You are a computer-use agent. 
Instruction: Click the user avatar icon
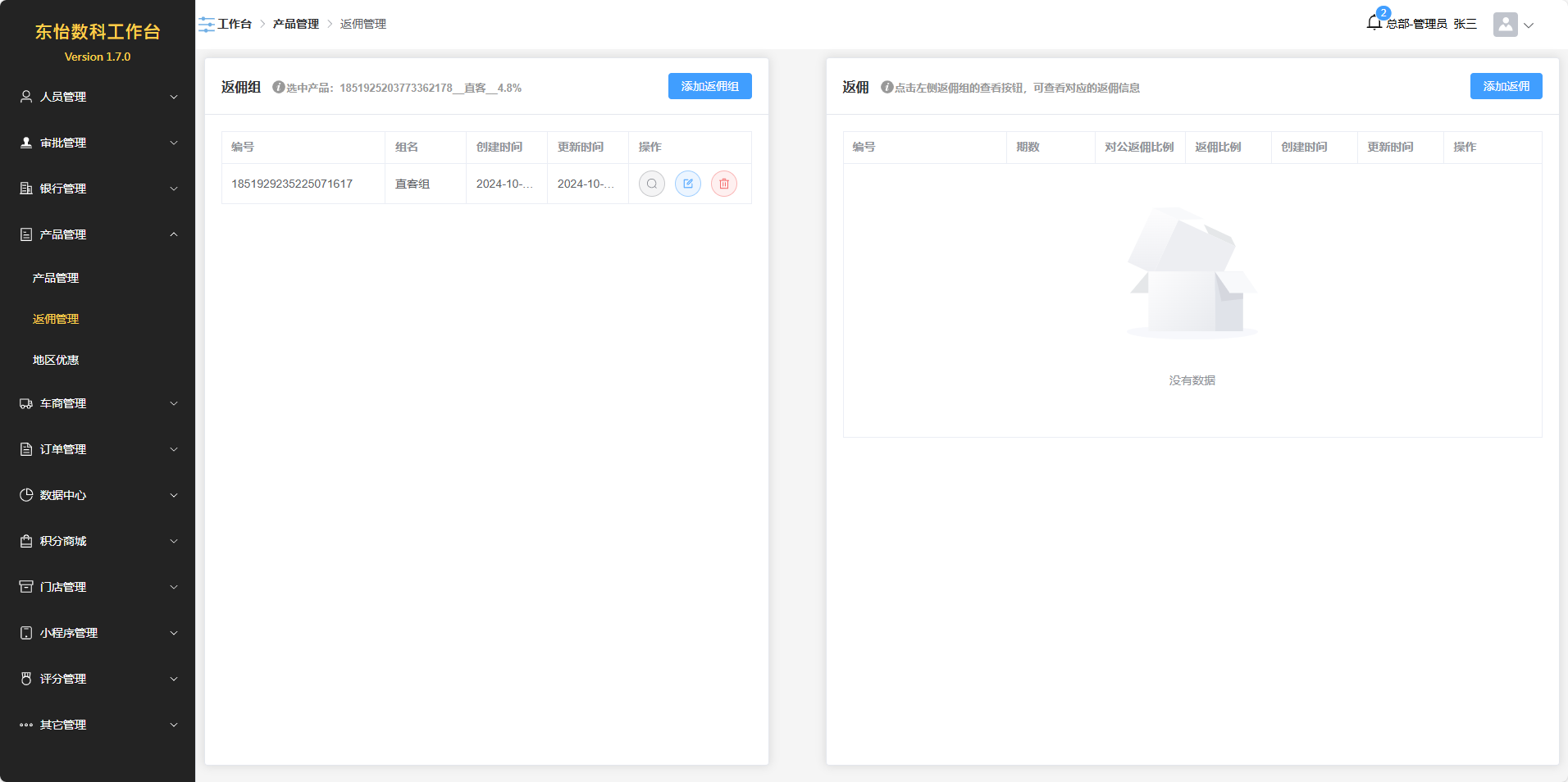pos(1505,25)
